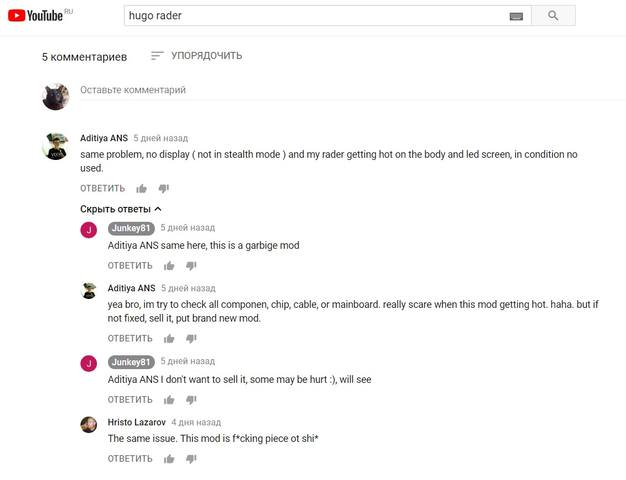Open the YouTube home logo
Screen dimensions: 626x480
coord(36,16)
